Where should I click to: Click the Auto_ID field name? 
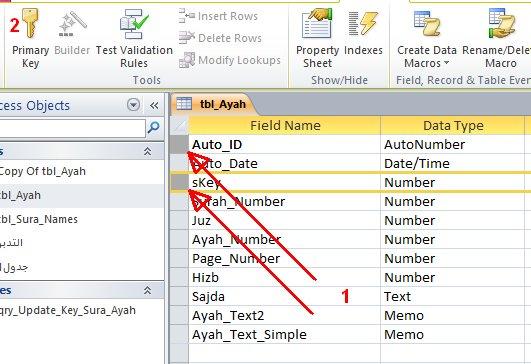click(x=217, y=145)
